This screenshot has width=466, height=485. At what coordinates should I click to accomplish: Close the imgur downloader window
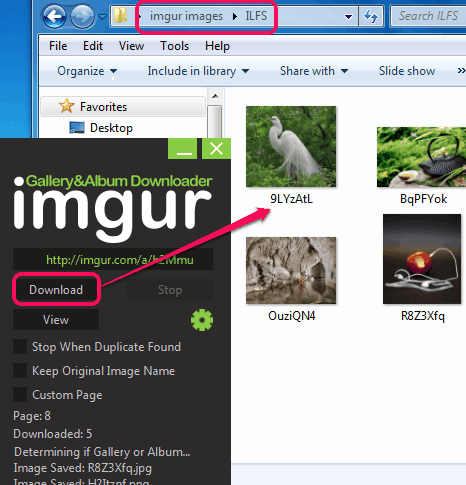click(x=216, y=148)
